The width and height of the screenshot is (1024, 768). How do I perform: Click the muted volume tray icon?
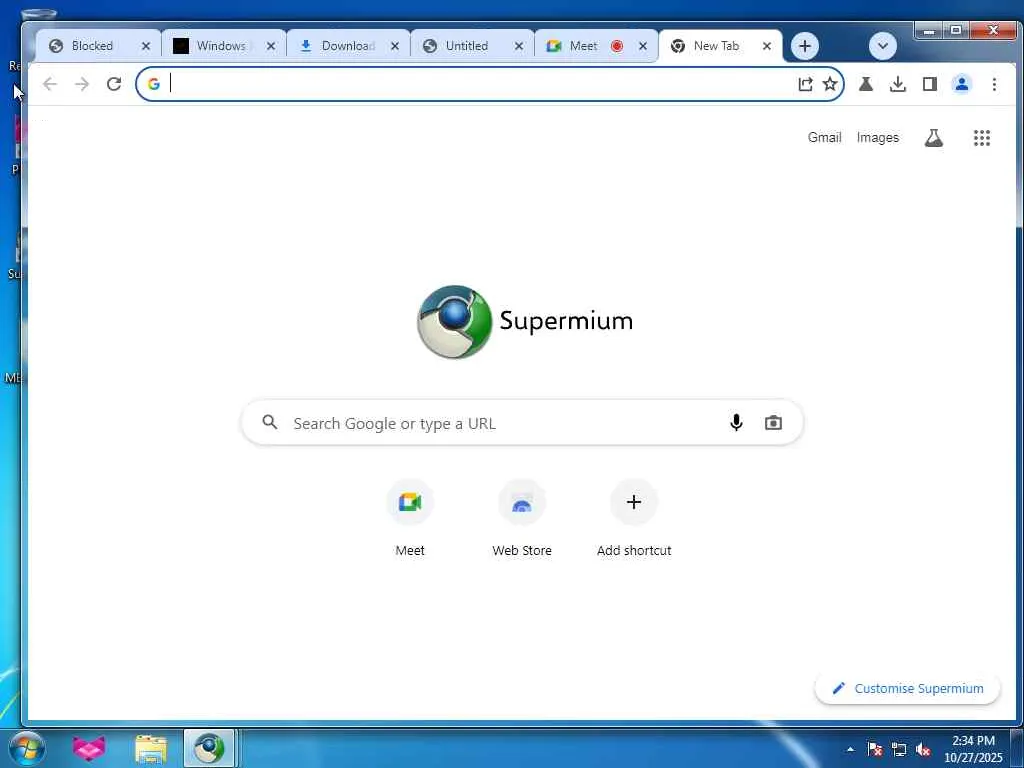pyautogui.click(x=923, y=749)
